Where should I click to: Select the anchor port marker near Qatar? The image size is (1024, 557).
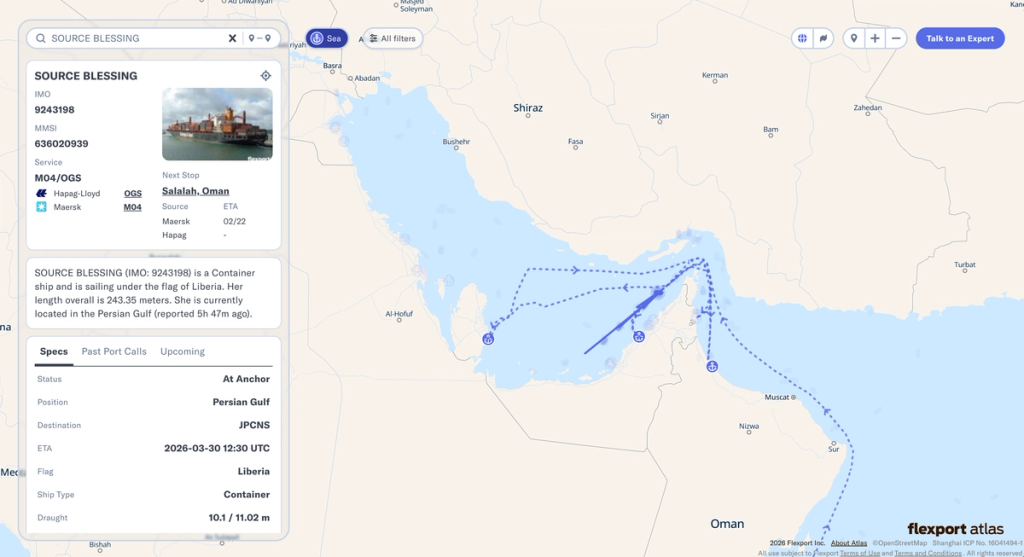pos(488,339)
